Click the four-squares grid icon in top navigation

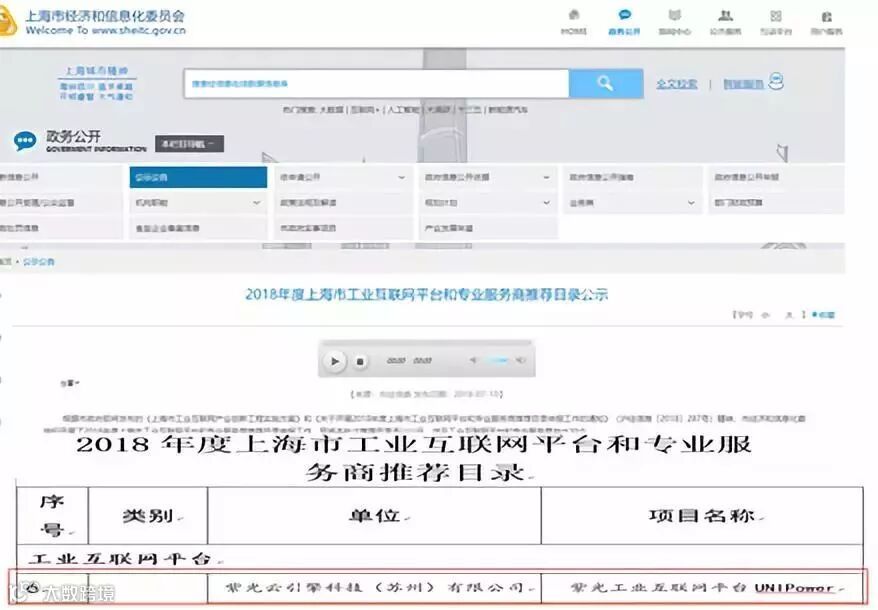click(776, 16)
